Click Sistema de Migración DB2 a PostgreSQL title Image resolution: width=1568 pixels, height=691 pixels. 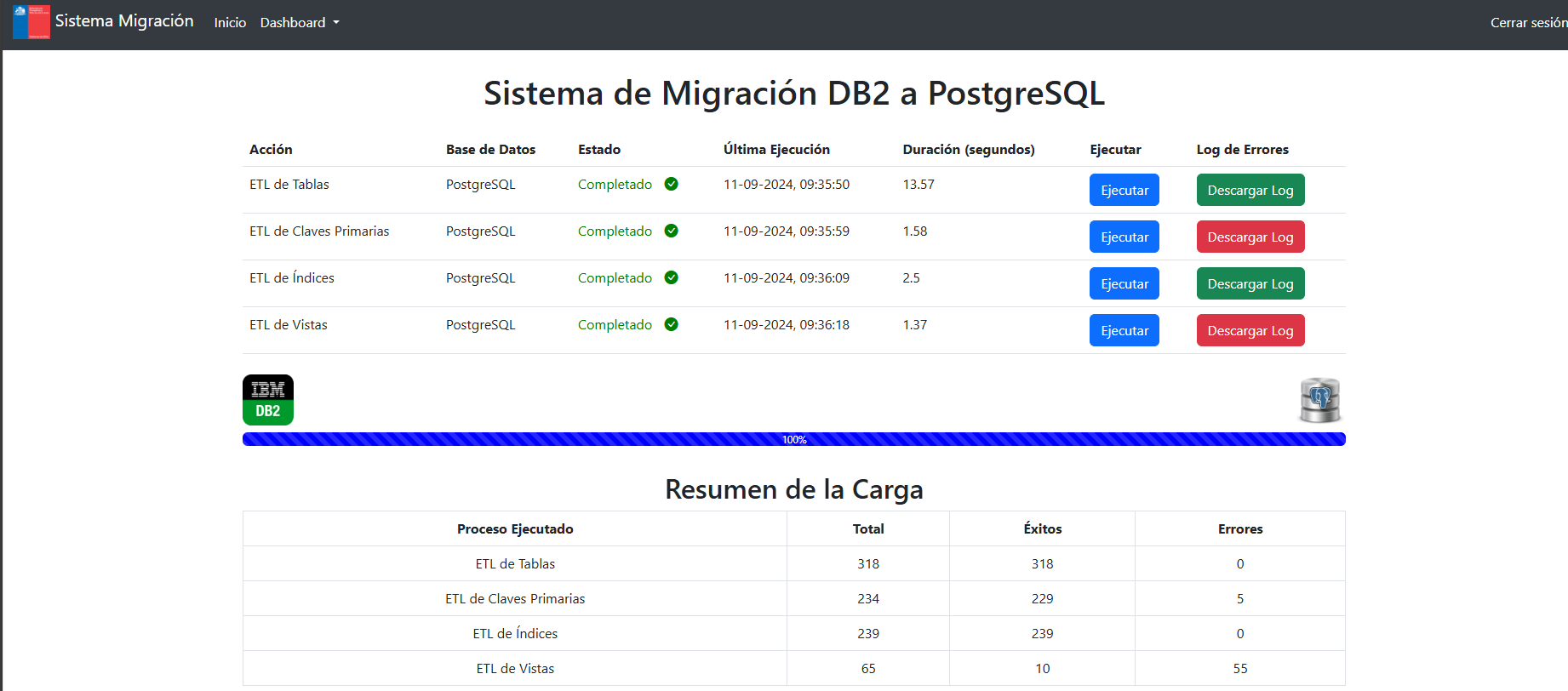pos(794,93)
